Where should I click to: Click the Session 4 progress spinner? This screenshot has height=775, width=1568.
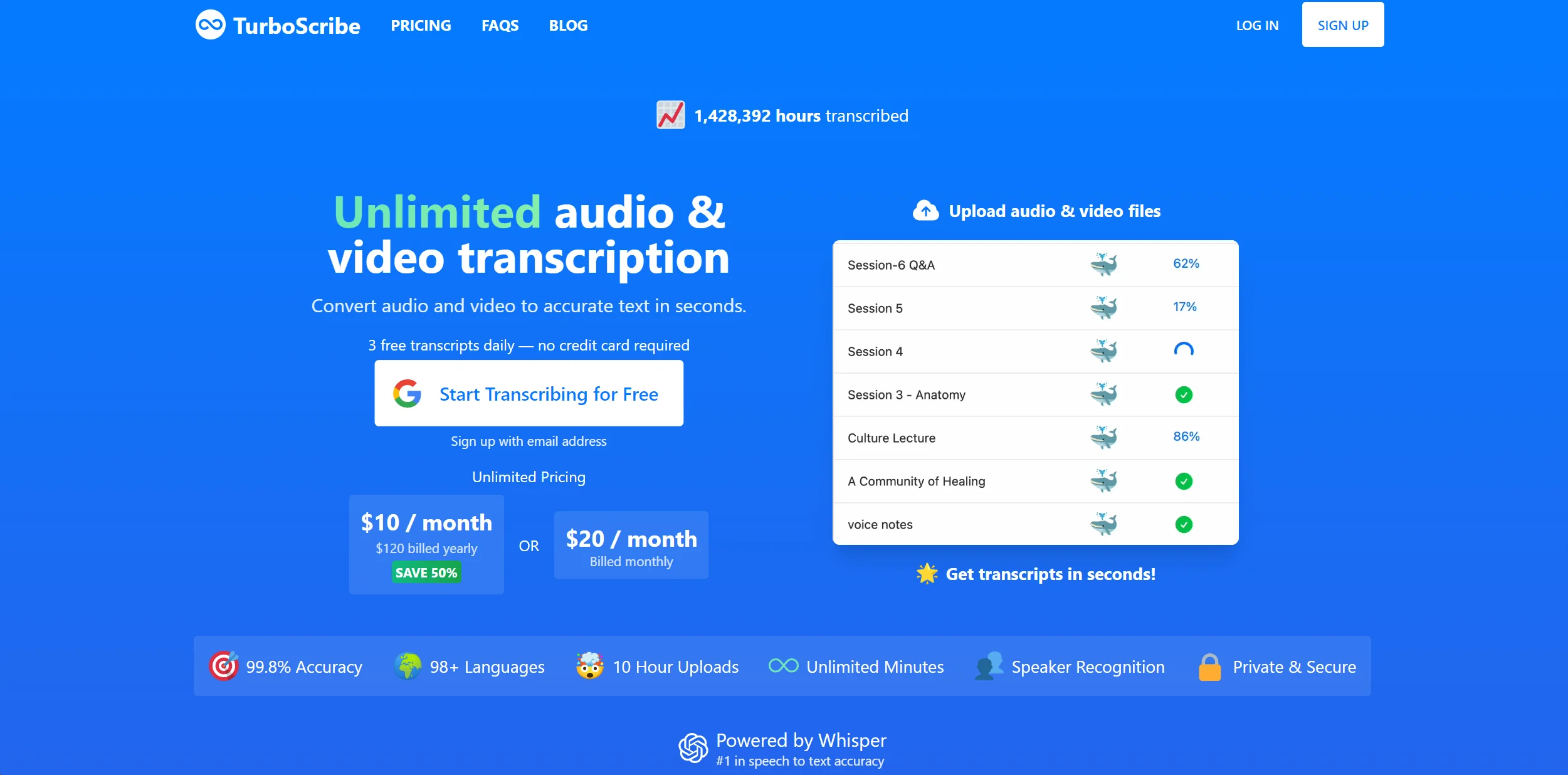point(1184,350)
